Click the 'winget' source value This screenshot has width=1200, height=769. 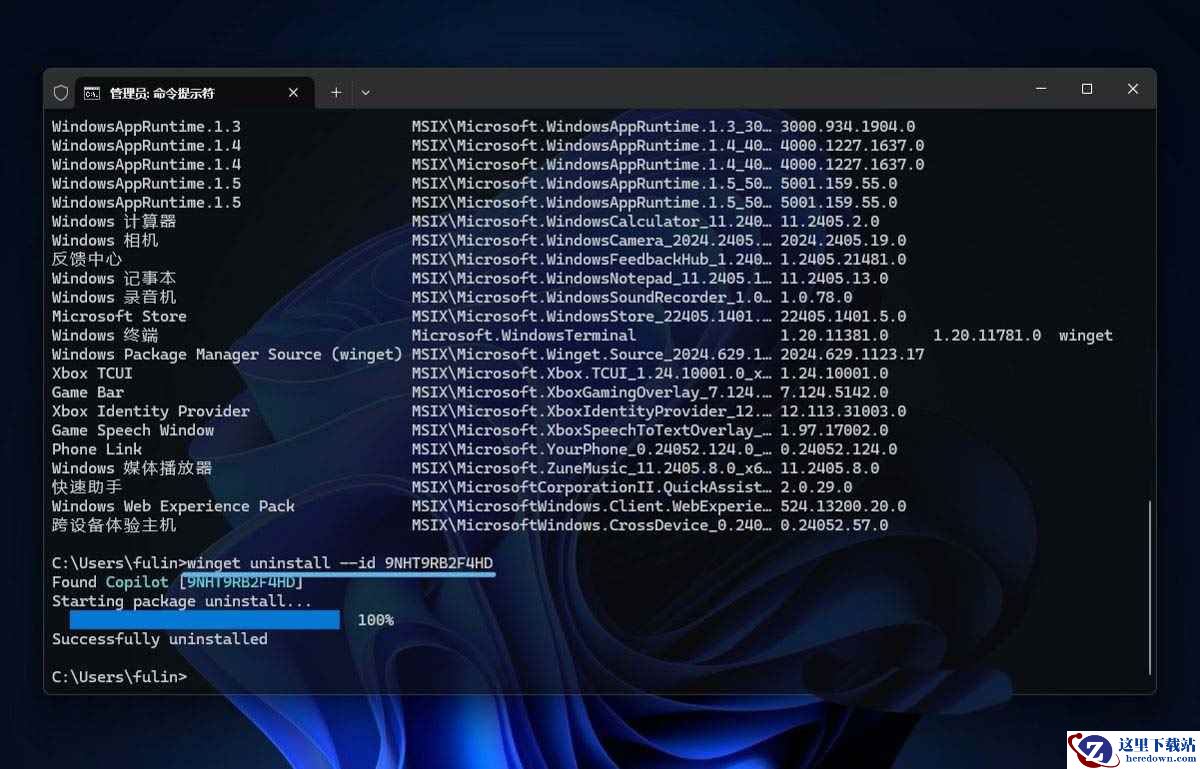[x=1086, y=336]
